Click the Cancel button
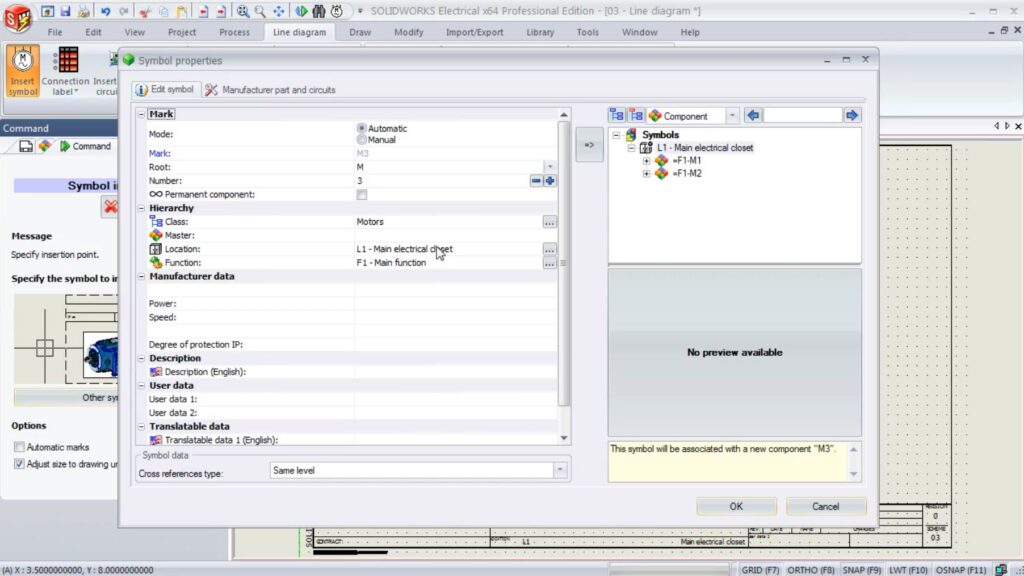The width and height of the screenshot is (1024, 576). (x=825, y=507)
